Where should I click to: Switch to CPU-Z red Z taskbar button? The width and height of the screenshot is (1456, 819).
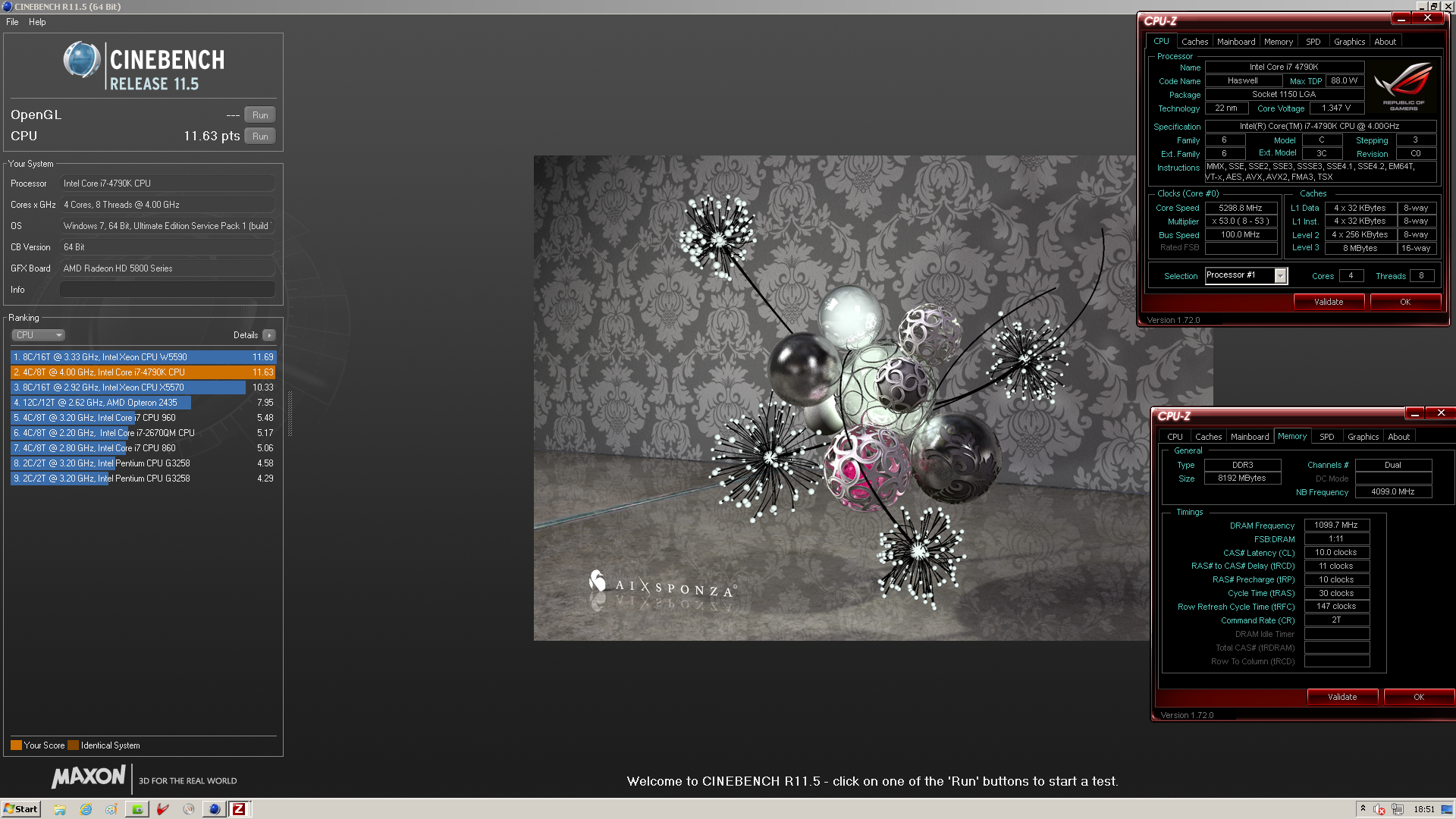tap(239, 809)
